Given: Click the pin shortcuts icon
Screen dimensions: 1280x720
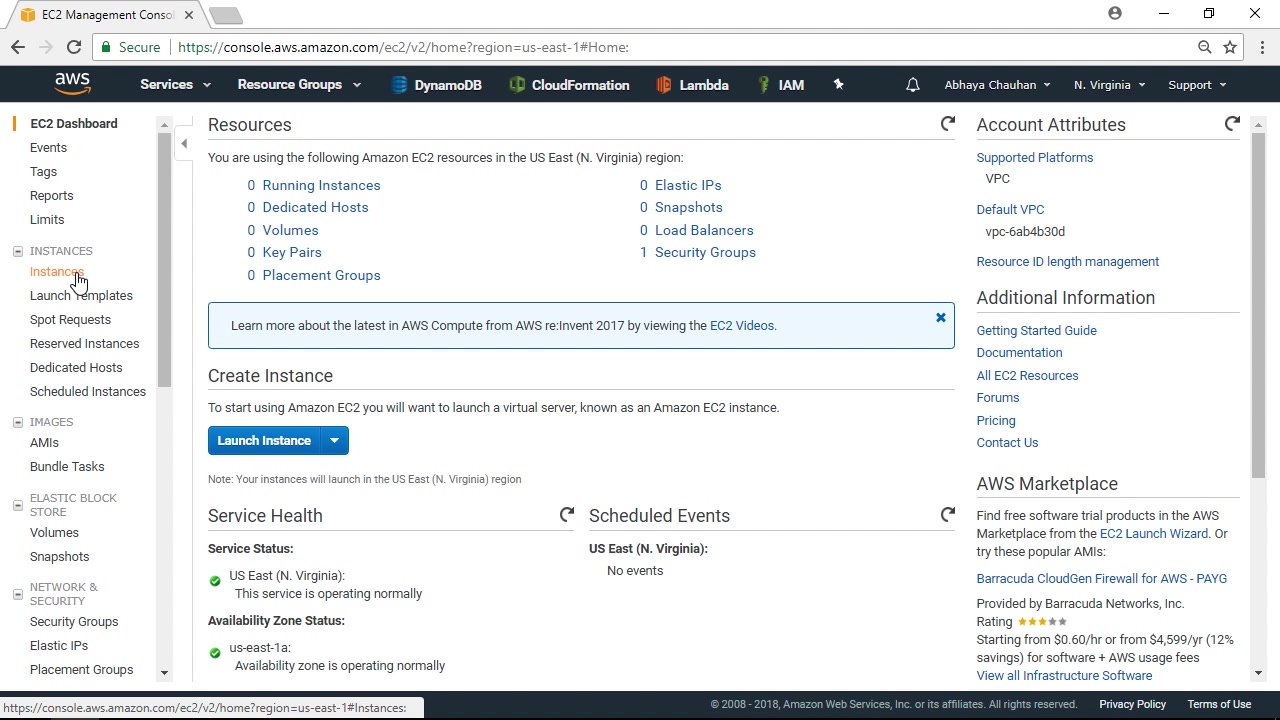Looking at the screenshot, I should point(839,85).
